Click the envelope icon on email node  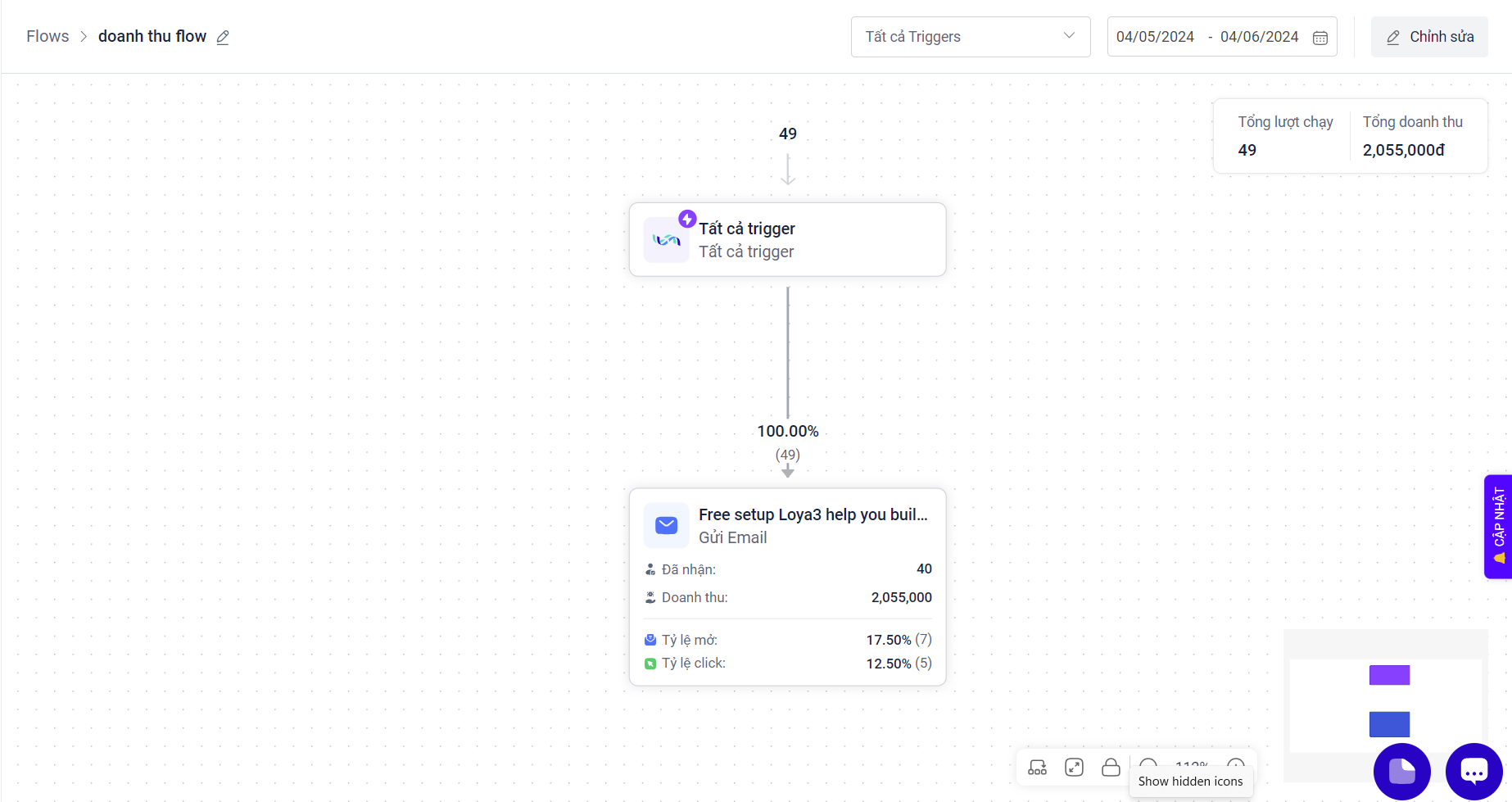[667, 525]
